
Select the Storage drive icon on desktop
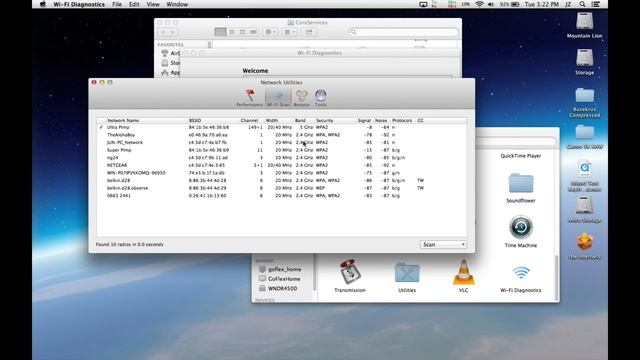[x=584, y=58]
